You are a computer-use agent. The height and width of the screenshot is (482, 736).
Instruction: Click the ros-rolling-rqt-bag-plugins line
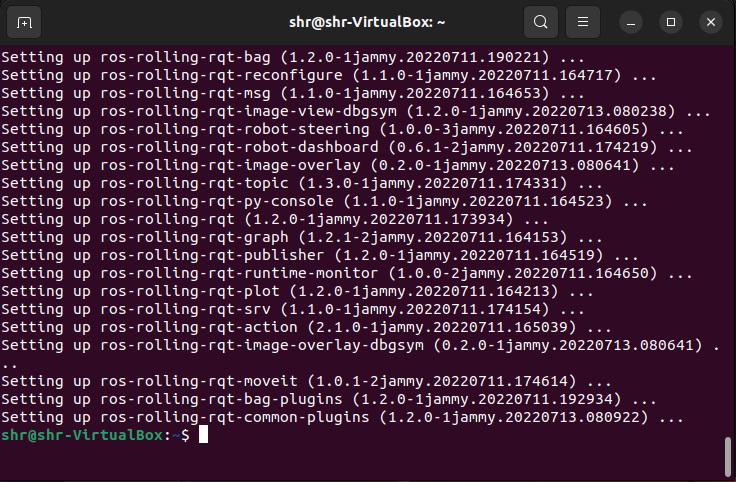coord(329,399)
